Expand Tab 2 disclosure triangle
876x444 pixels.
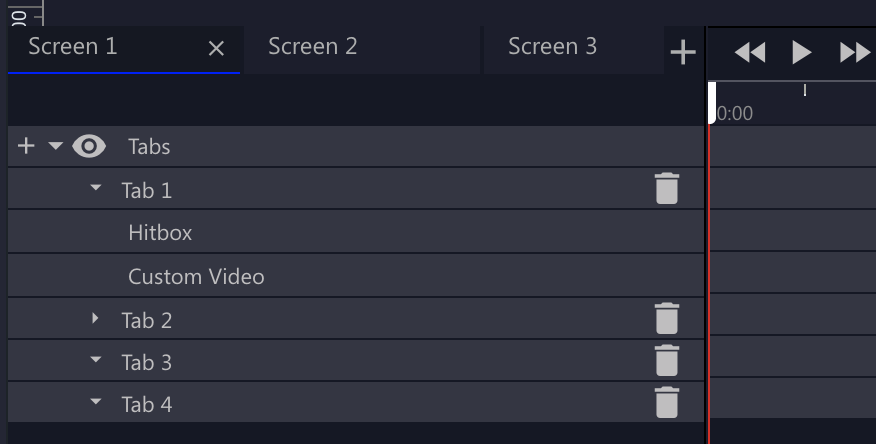pyautogui.click(x=95, y=318)
